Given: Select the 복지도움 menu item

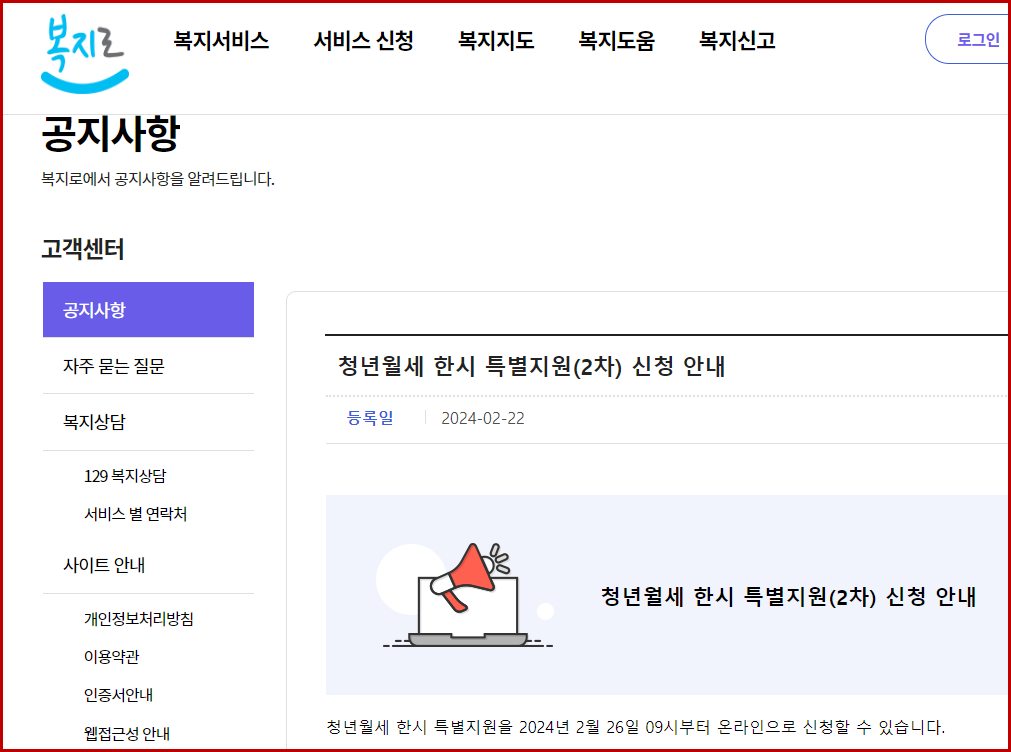Looking at the screenshot, I should [616, 40].
